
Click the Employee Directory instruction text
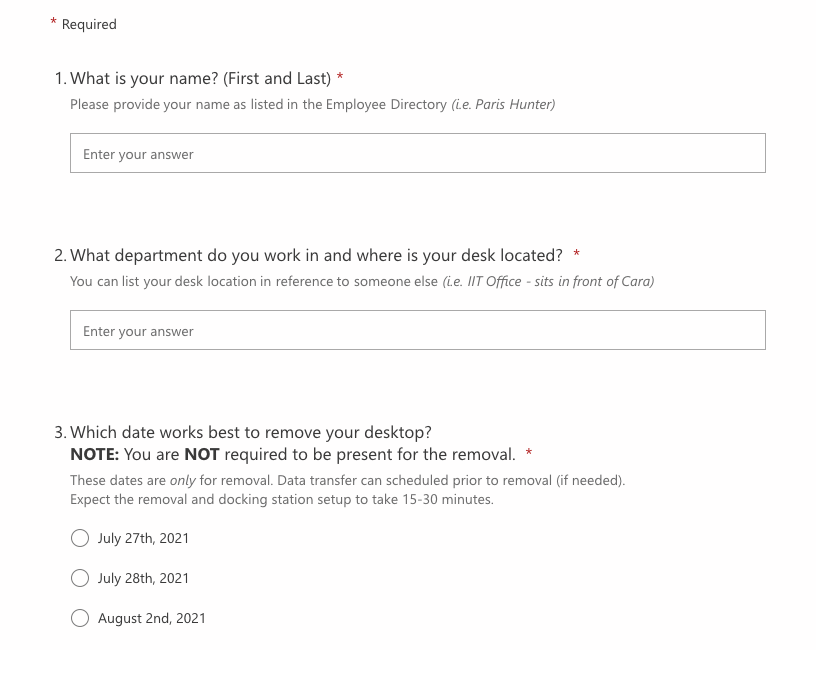click(x=258, y=104)
